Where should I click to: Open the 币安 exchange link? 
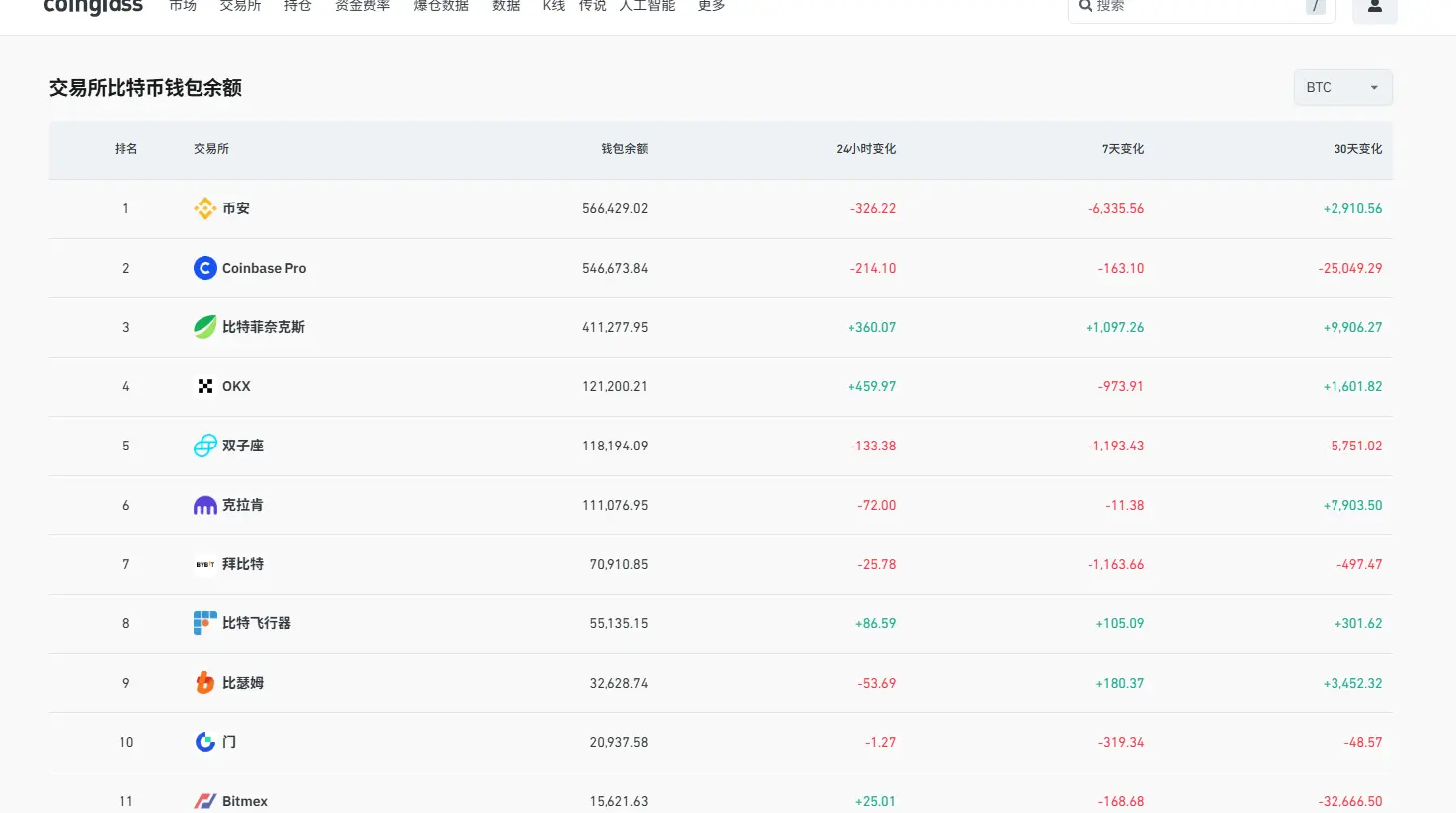[236, 208]
